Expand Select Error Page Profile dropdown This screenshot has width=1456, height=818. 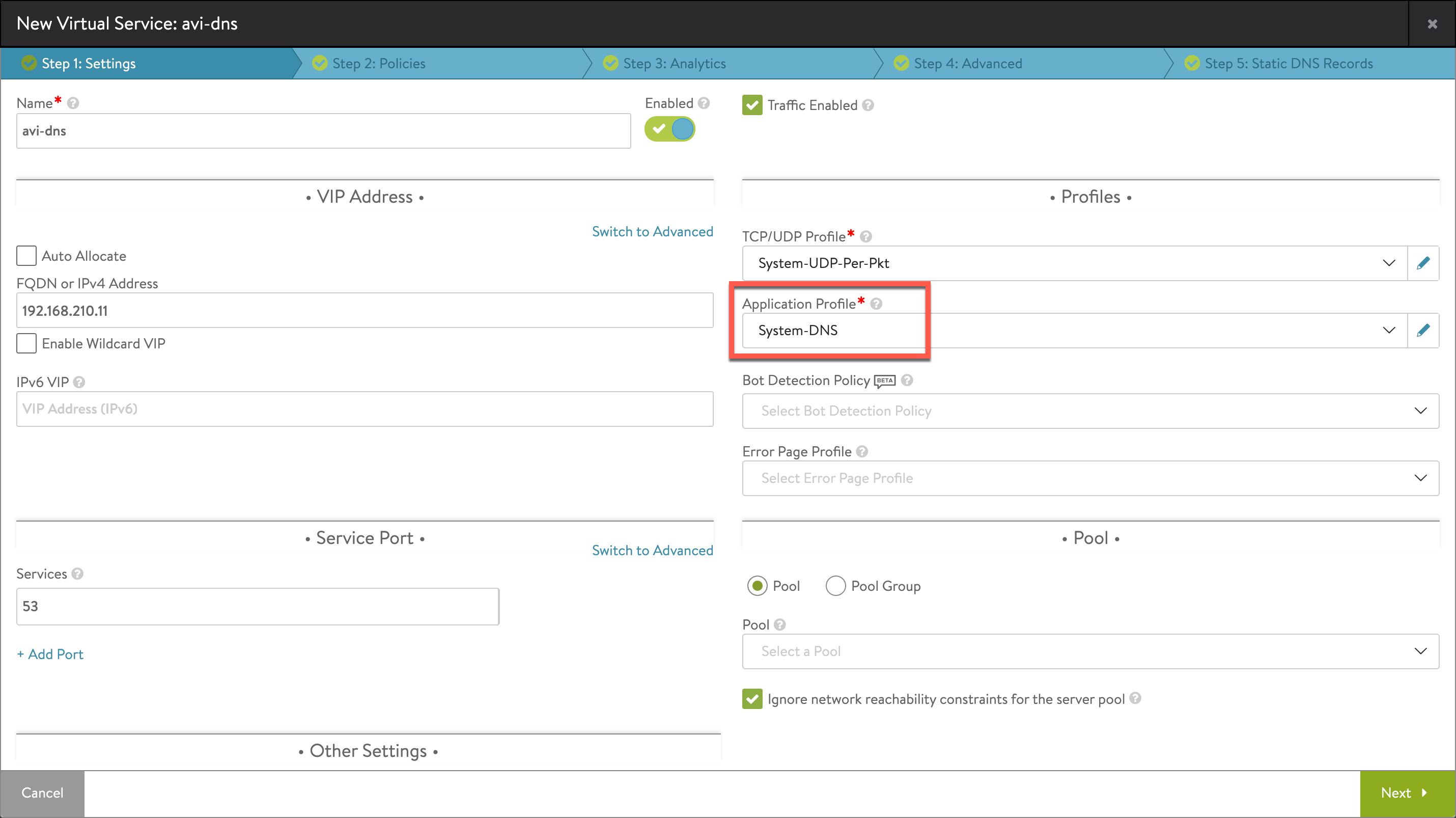click(x=1090, y=478)
